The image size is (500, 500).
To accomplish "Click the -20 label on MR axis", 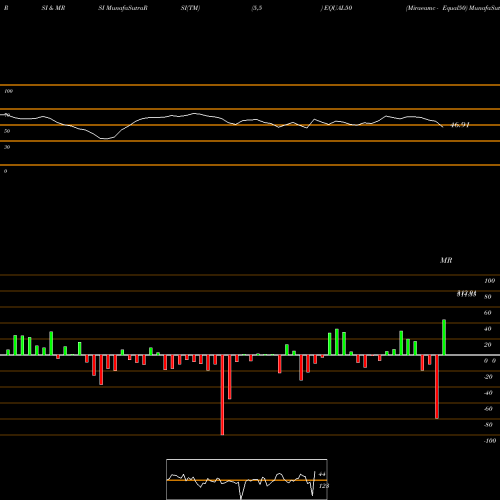I will (488, 377).
